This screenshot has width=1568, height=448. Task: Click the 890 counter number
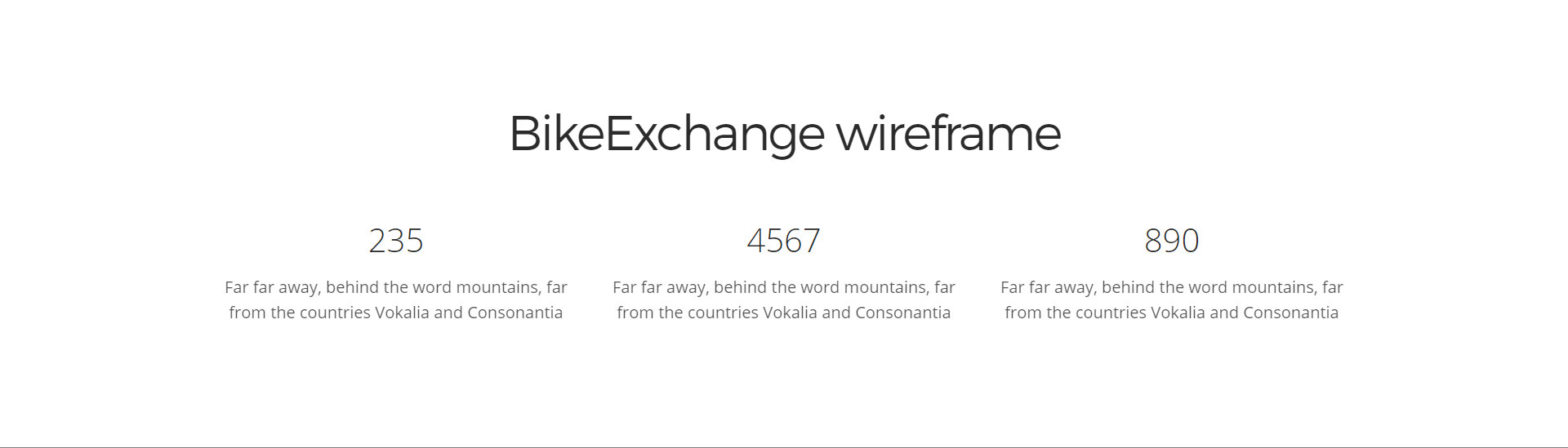pos(1172,241)
